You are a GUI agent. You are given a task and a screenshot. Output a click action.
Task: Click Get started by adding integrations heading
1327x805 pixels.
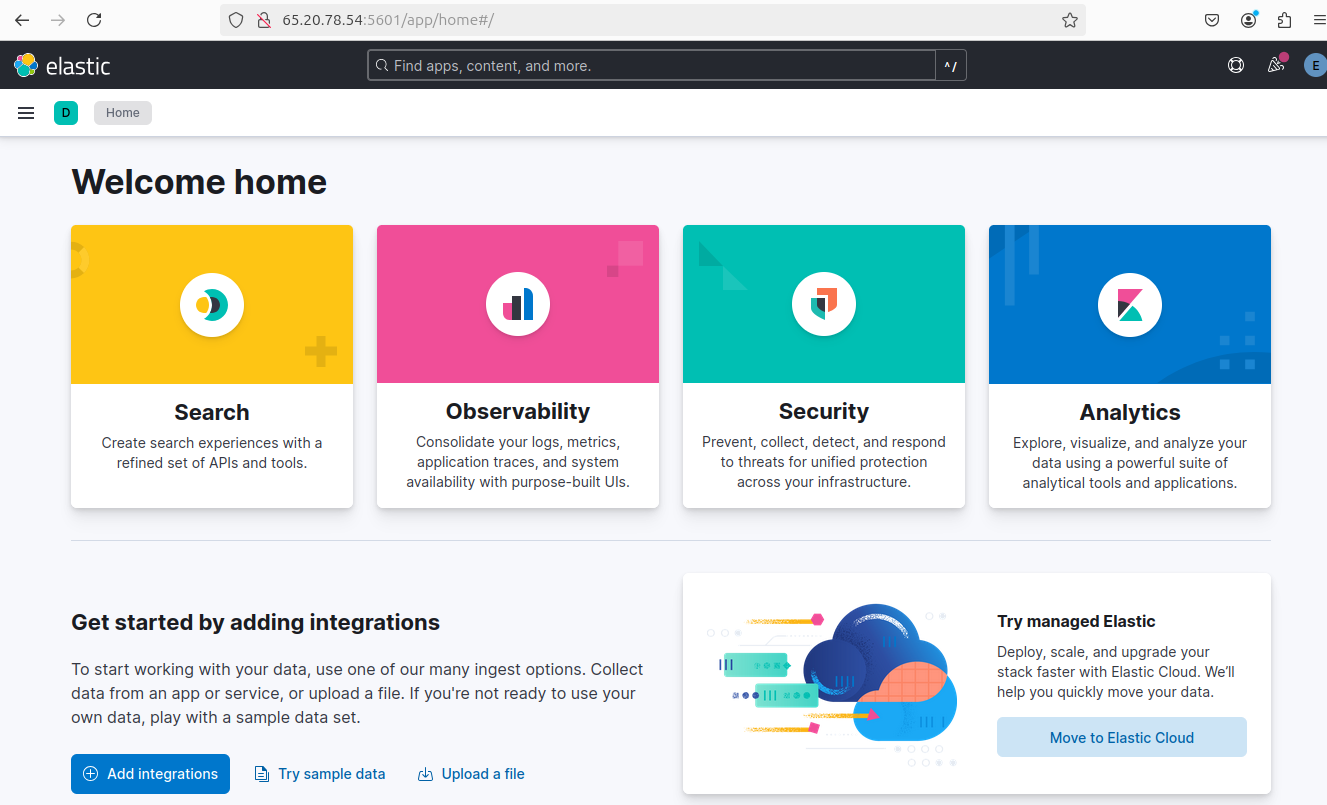pos(255,623)
